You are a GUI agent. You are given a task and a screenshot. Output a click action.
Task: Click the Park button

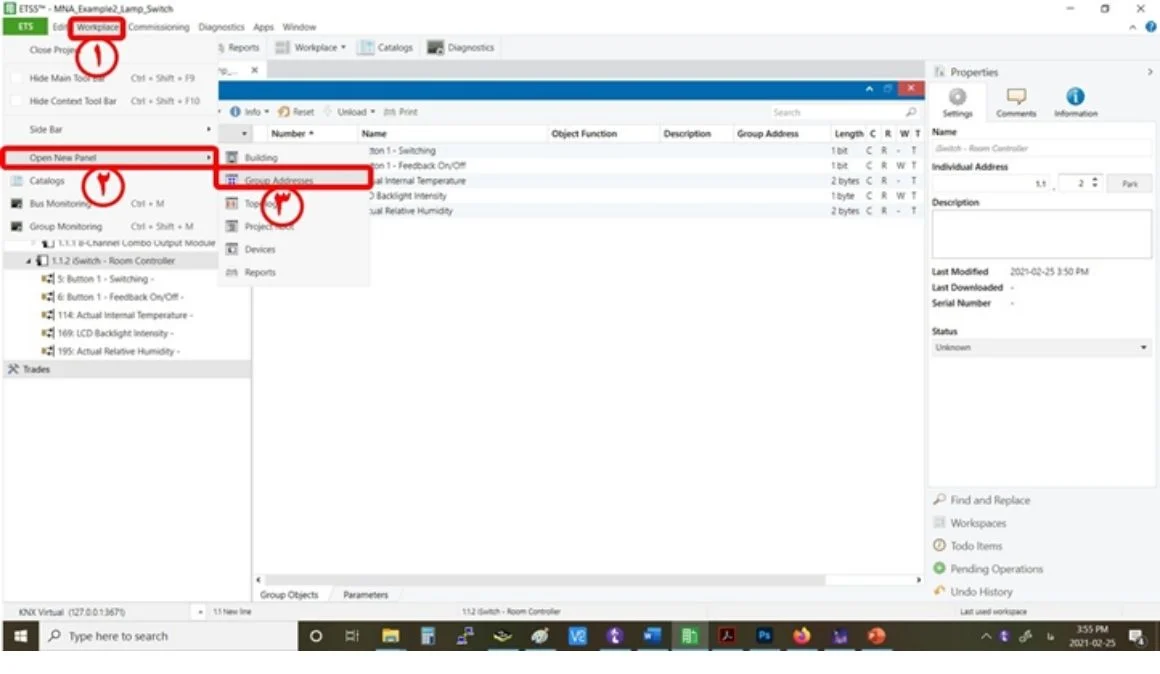click(x=1129, y=183)
